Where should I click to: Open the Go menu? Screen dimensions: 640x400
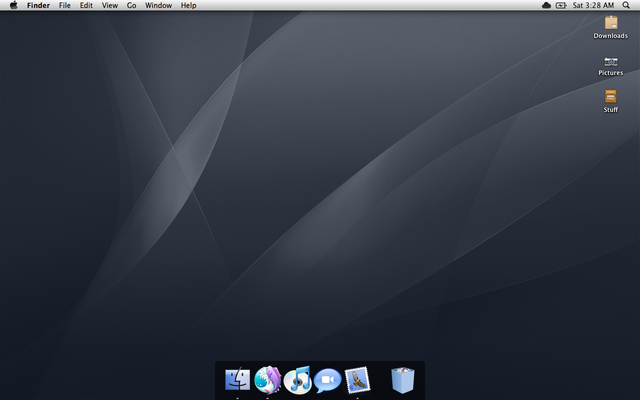[131, 5]
